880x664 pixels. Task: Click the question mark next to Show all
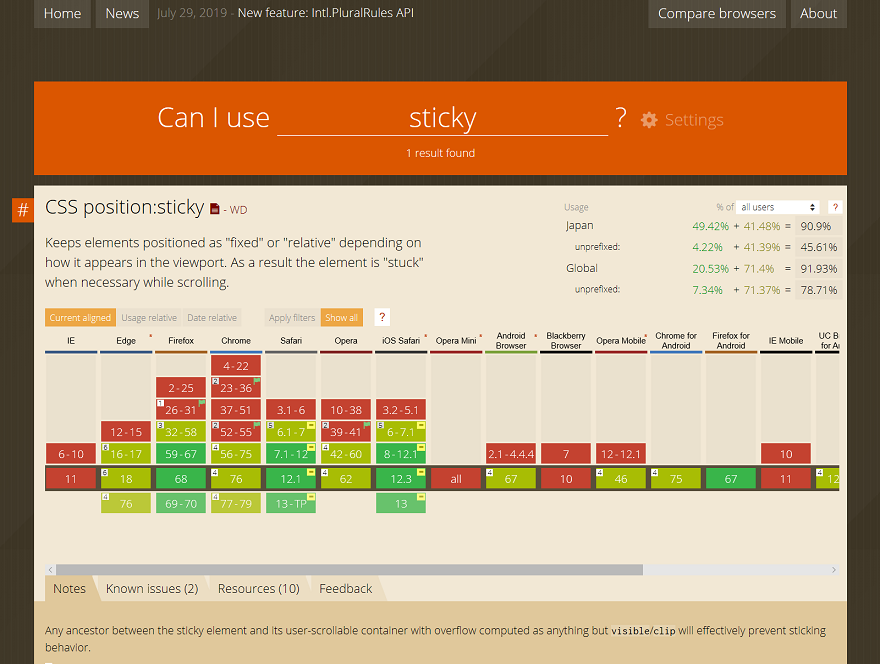(x=381, y=317)
